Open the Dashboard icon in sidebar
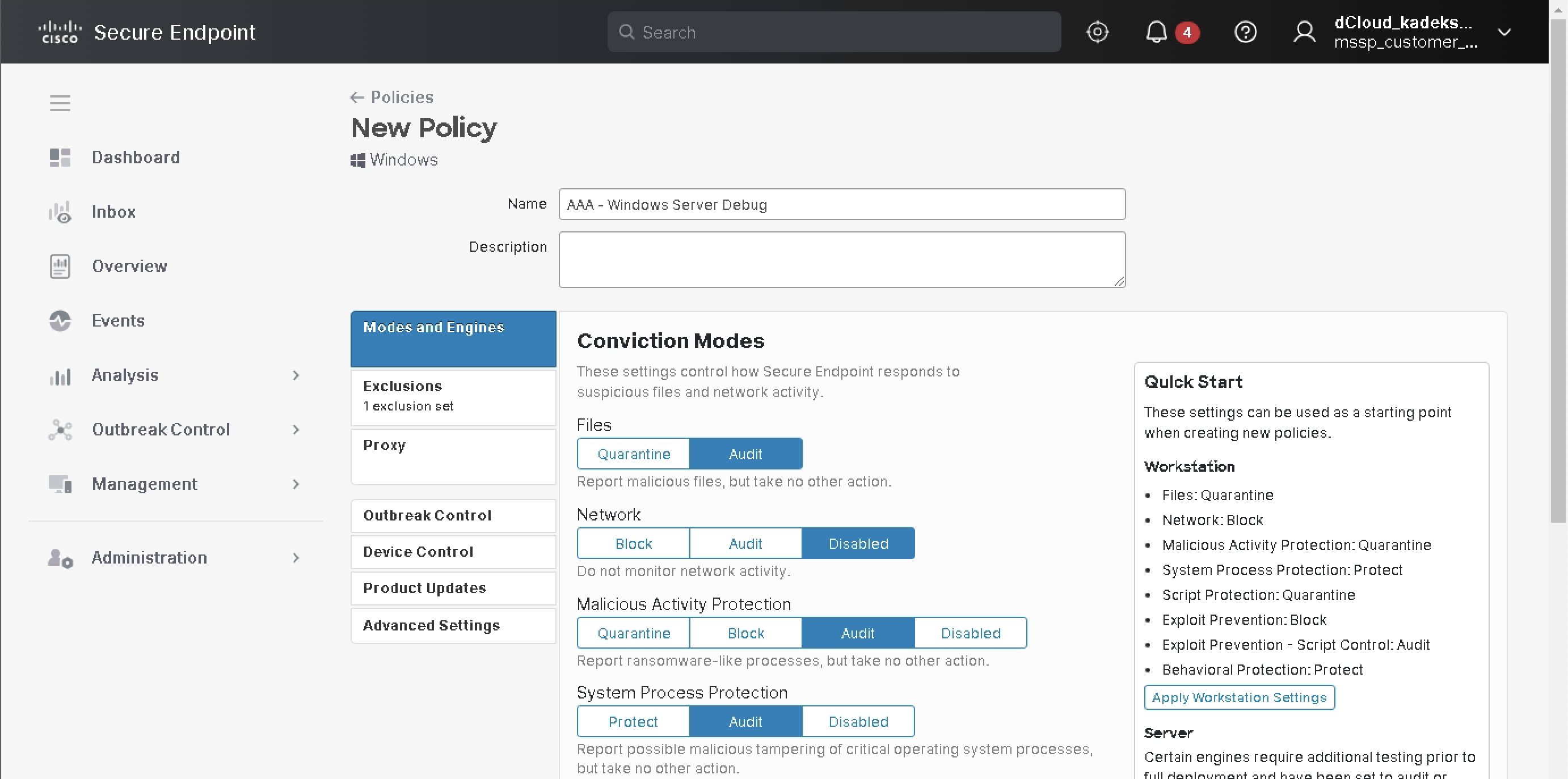 click(x=60, y=158)
